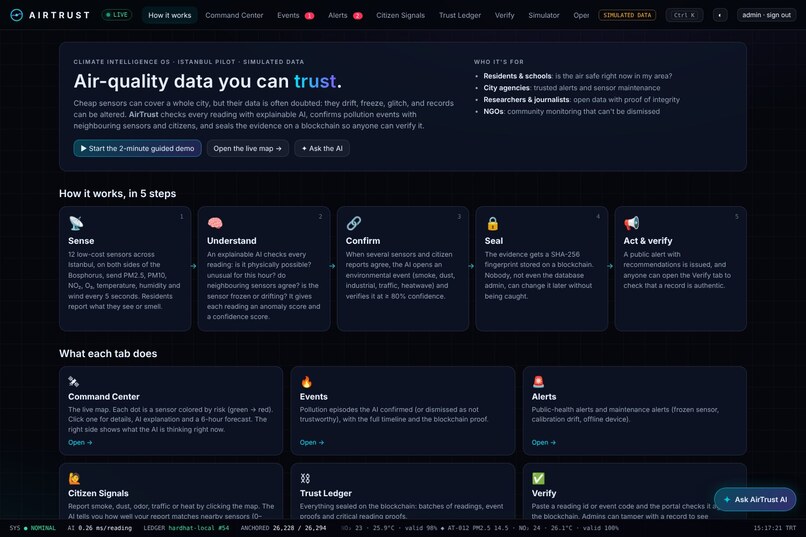This screenshot has width=806, height=537.
Task: Follow Open link under Events card
Action: pos(312,442)
